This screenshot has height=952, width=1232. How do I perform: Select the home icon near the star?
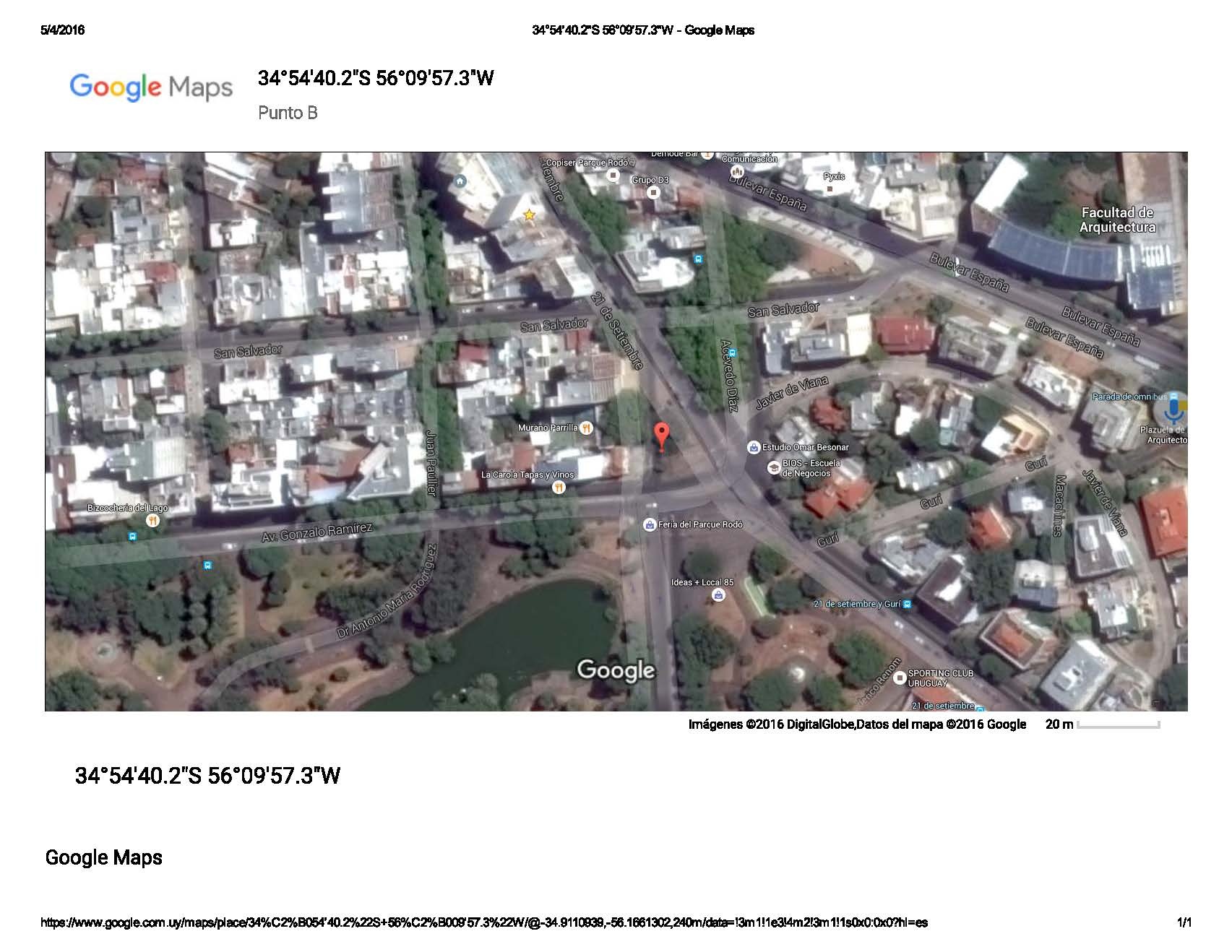coord(460,181)
